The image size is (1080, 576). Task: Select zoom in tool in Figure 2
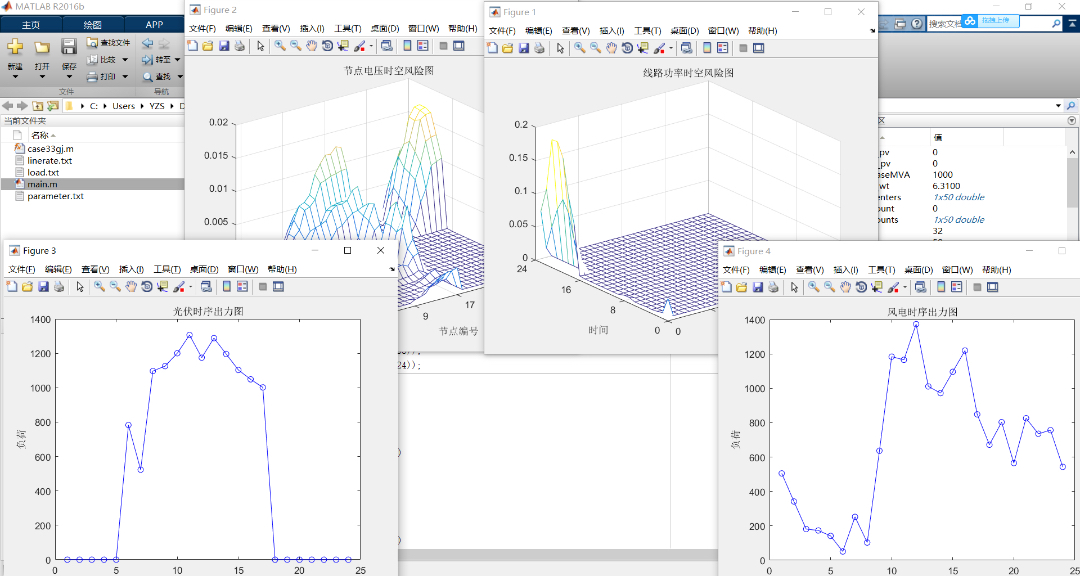280,46
